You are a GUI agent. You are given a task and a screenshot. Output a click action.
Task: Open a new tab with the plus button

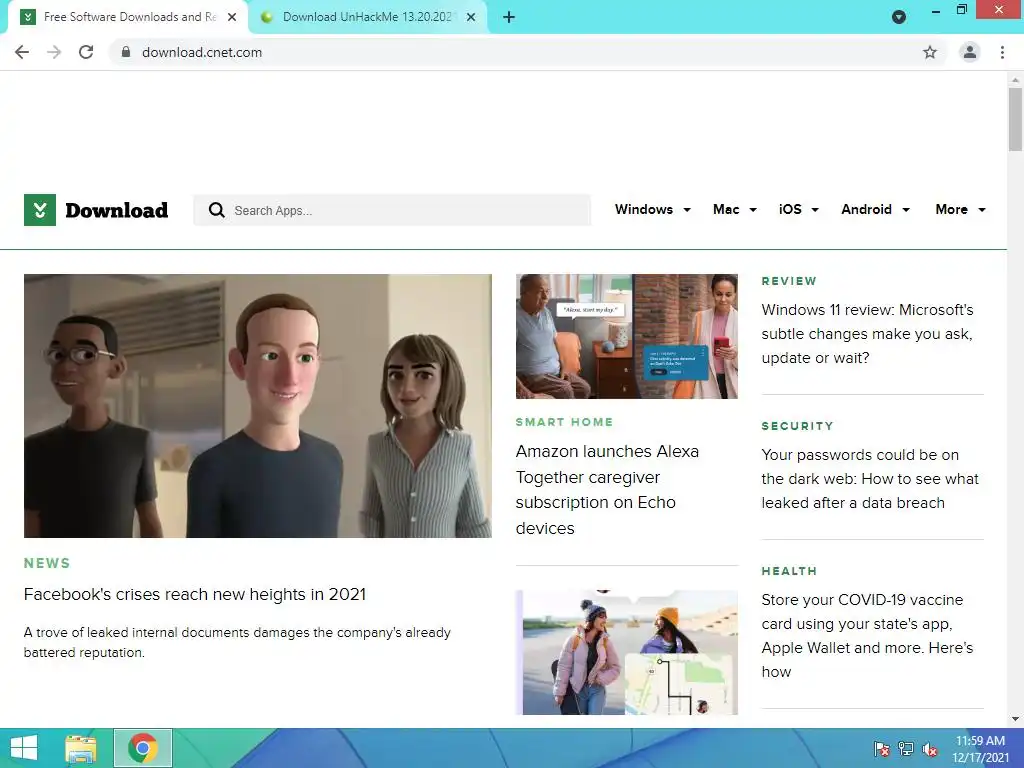point(509,17)
